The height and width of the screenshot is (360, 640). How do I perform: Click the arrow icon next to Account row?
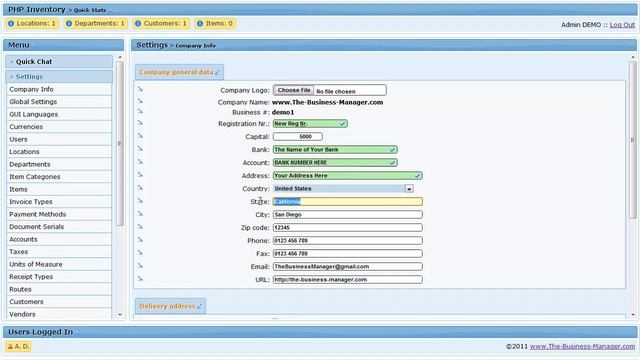point(140,162)
